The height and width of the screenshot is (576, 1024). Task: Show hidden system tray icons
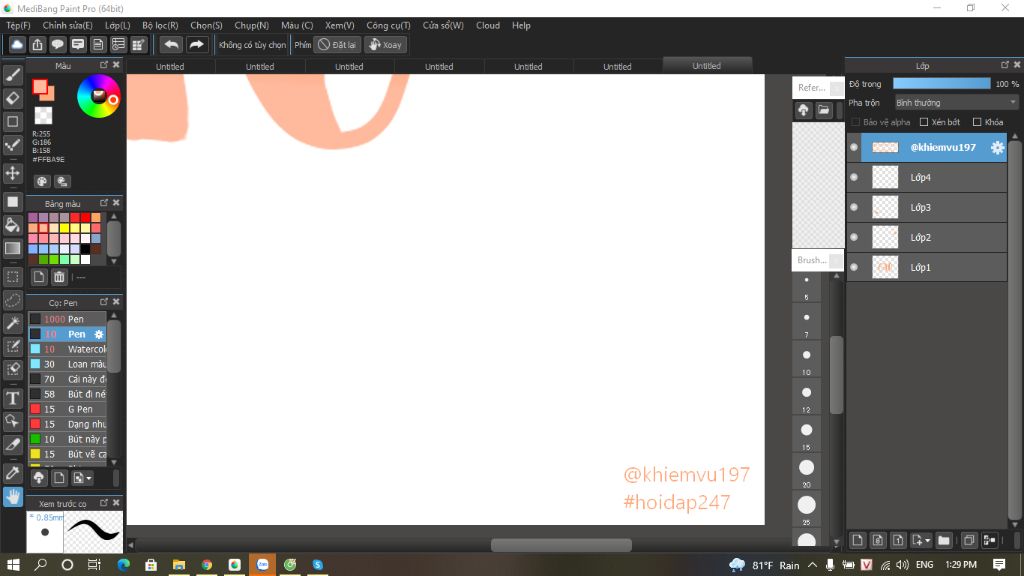[812, 565]
